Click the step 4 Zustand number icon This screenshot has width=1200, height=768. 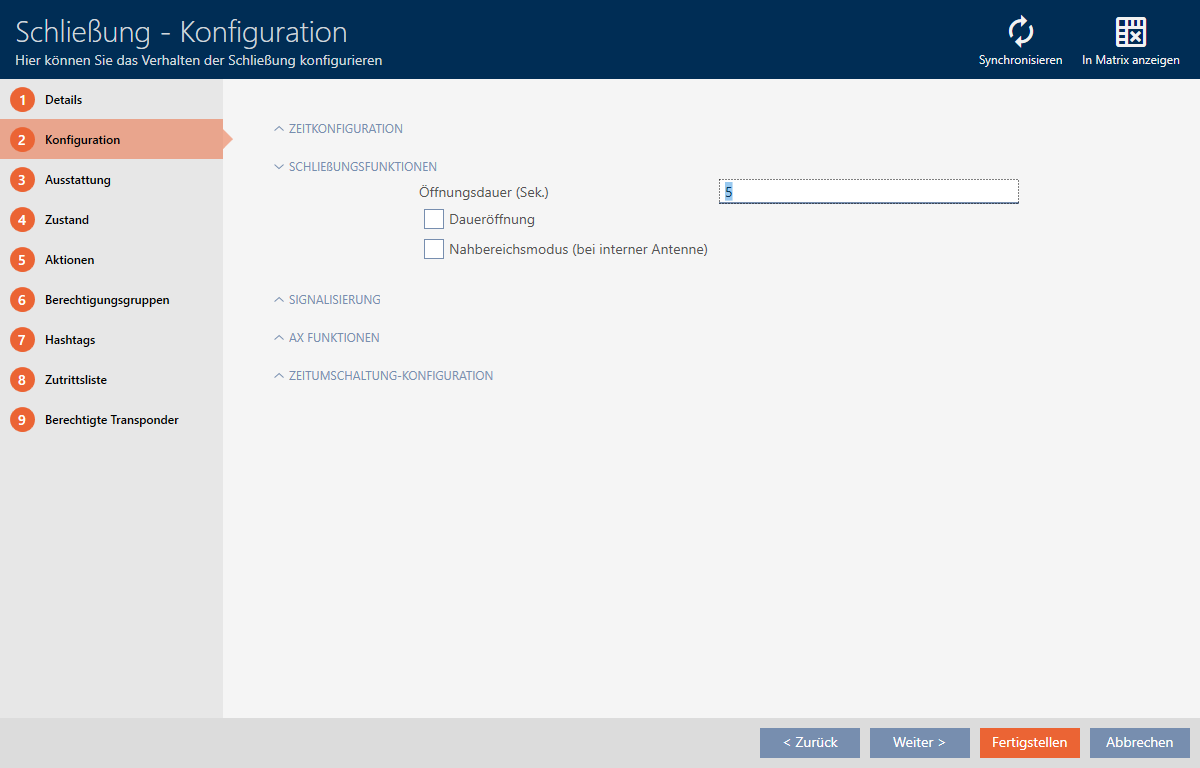[22, 220]
